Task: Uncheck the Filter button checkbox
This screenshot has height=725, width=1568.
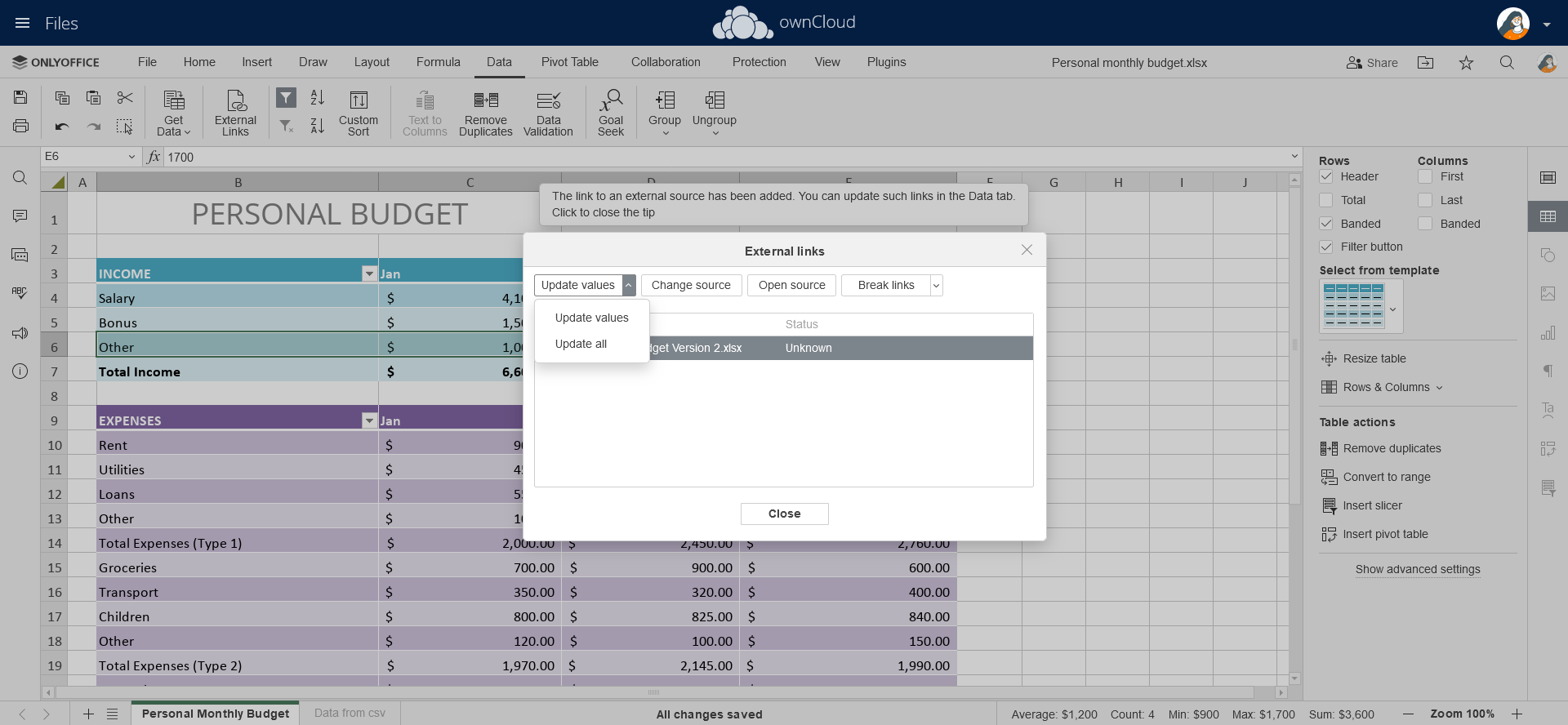Action: point(1326,247)
